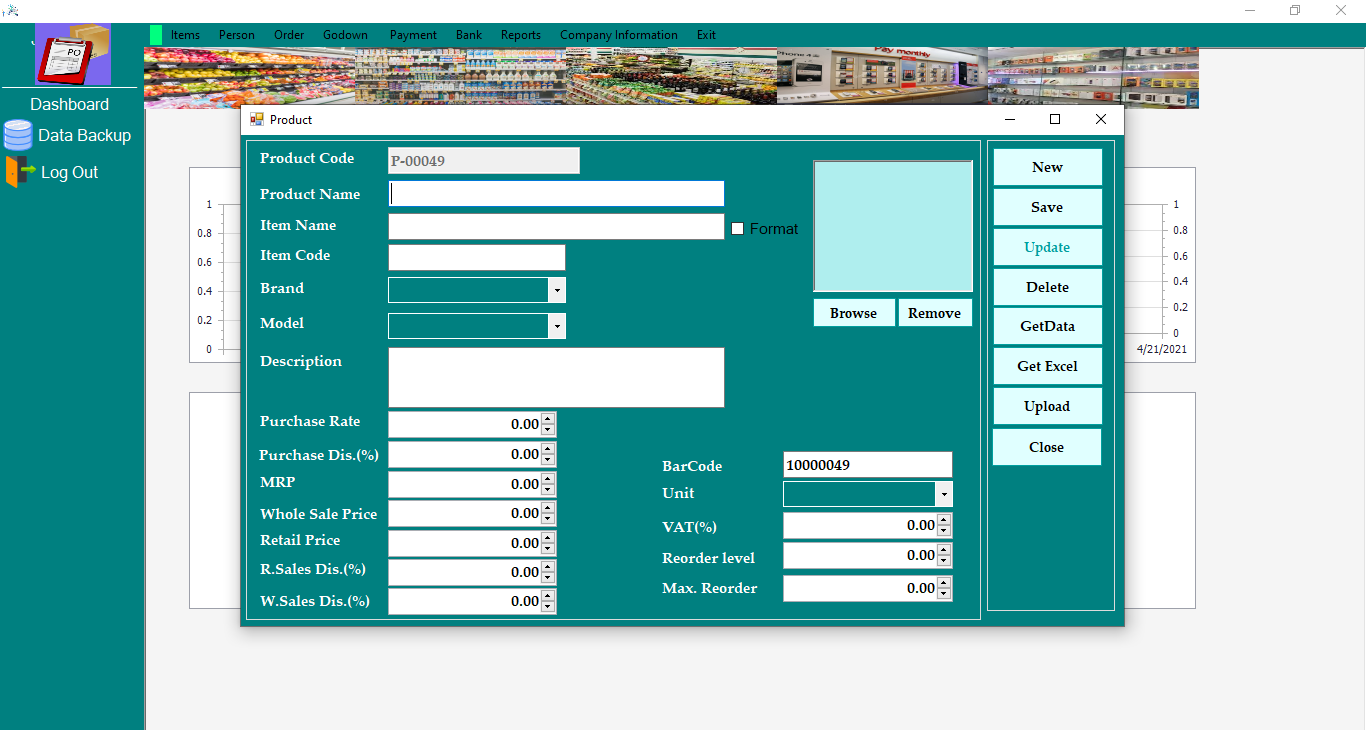The height and width of the screenshot is (730, 1366).
Task: Browse for a product image
Action: [x=853, y=312]
